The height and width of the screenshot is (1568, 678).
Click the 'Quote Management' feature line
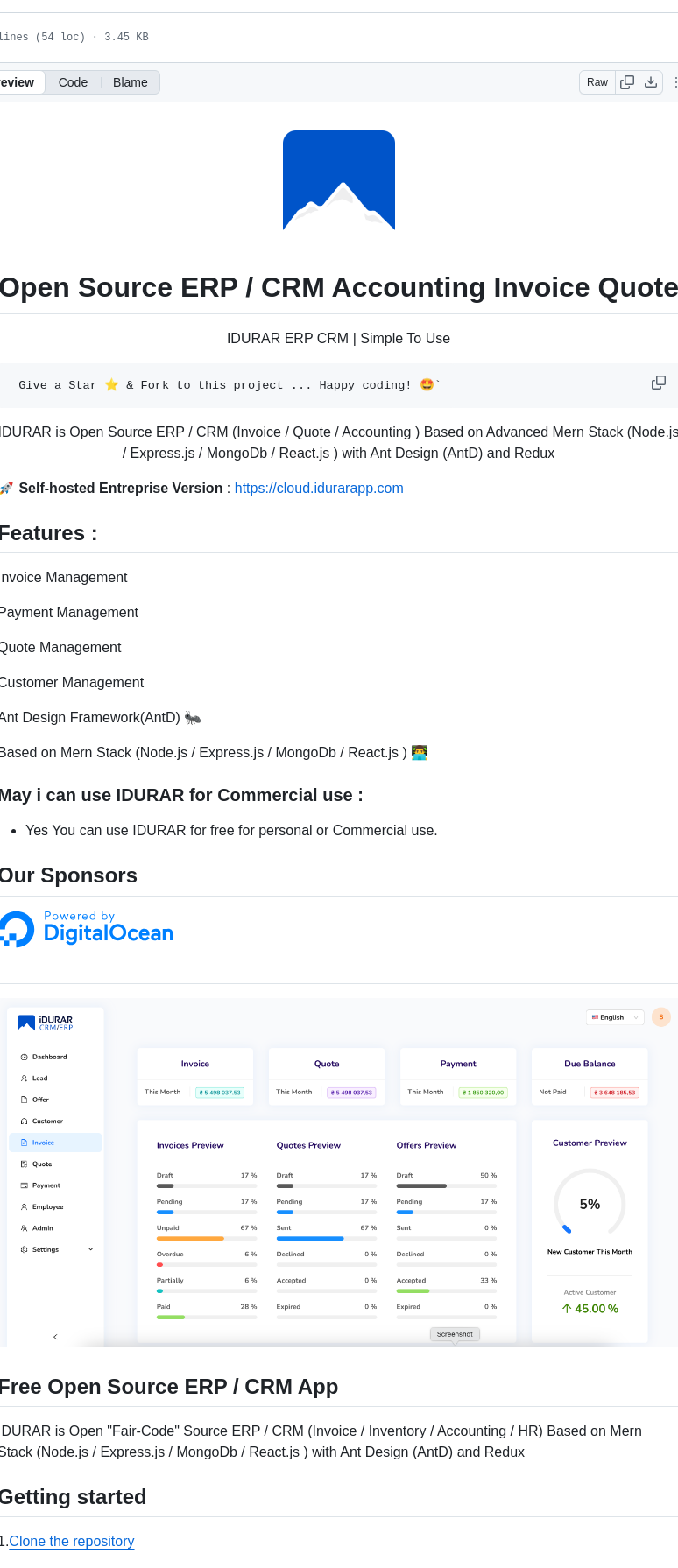tap(60, 647)
